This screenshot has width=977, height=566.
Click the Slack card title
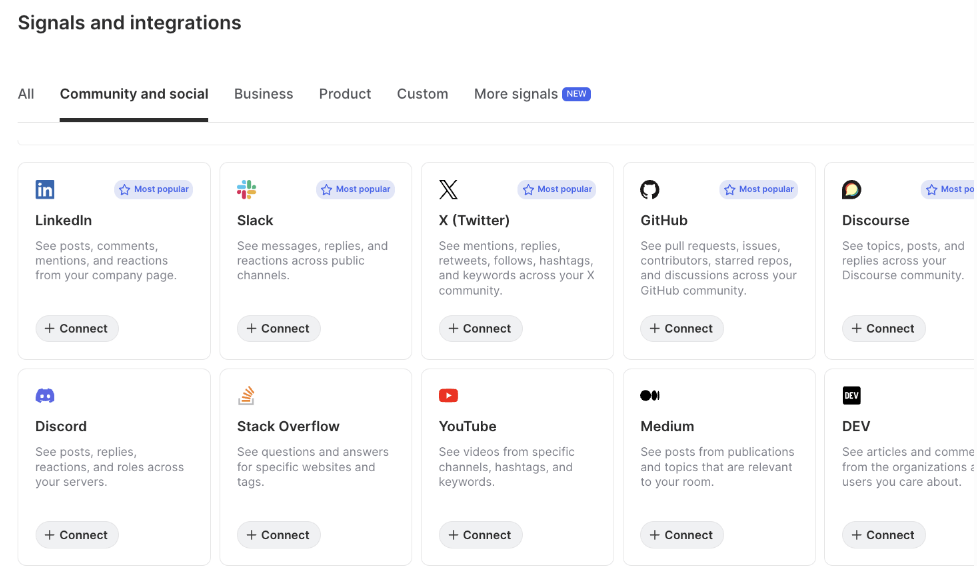255,221
